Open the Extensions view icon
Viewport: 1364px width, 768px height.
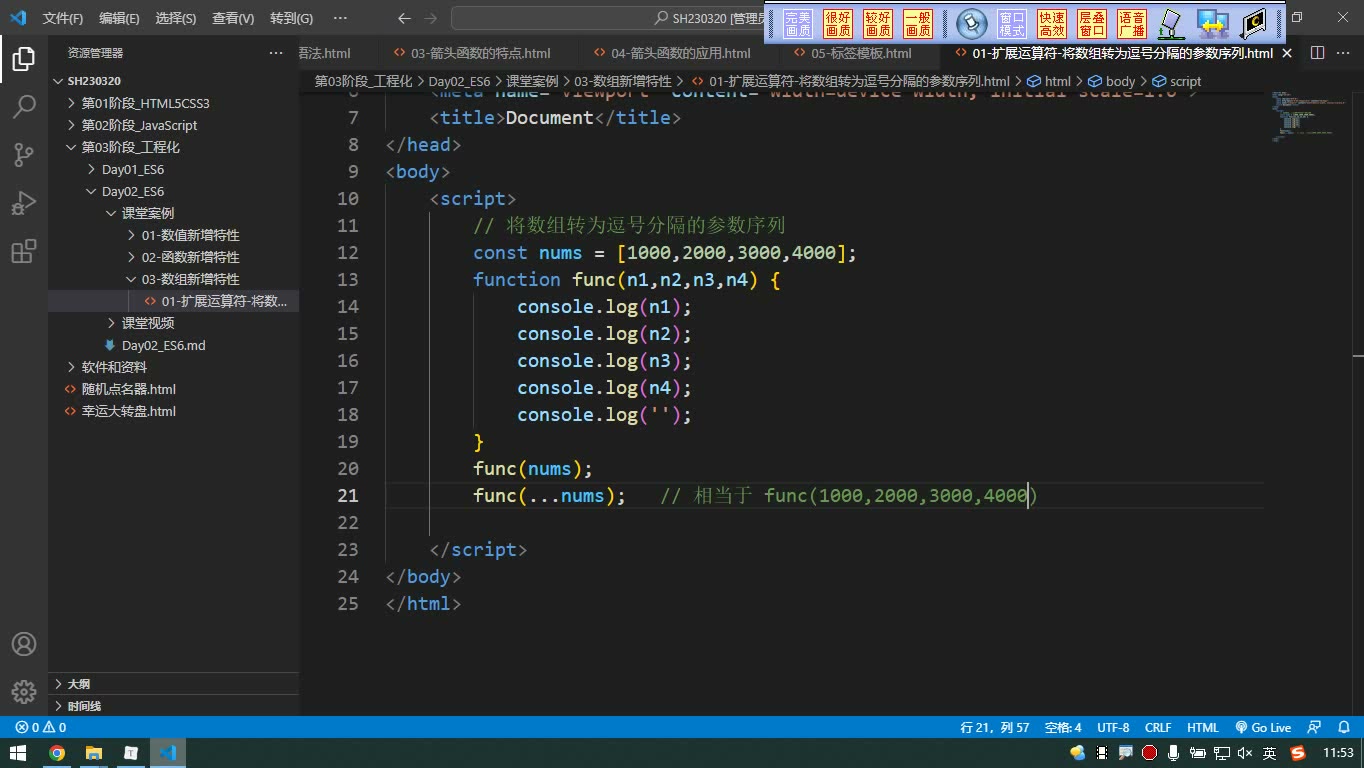[x=24, y=251]
